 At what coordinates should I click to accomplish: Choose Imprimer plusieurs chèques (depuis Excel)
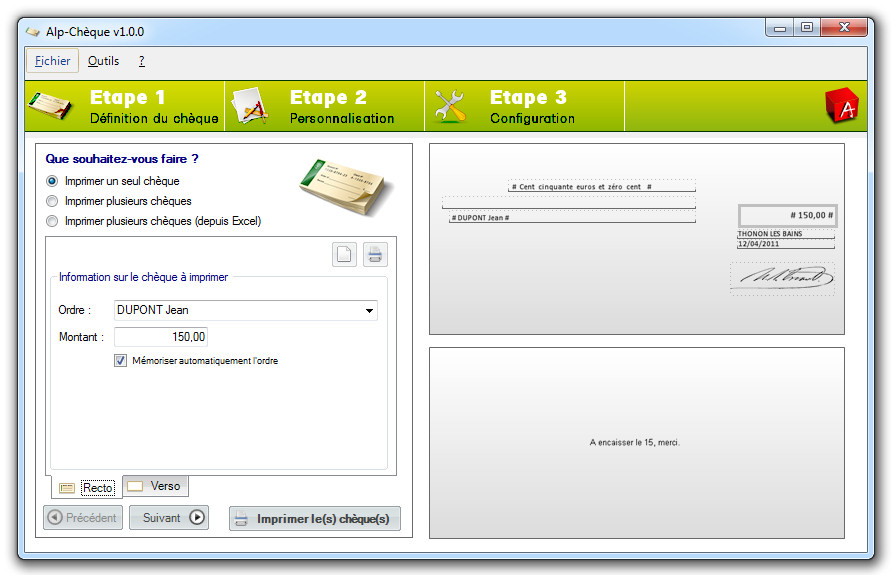[52, 221]
